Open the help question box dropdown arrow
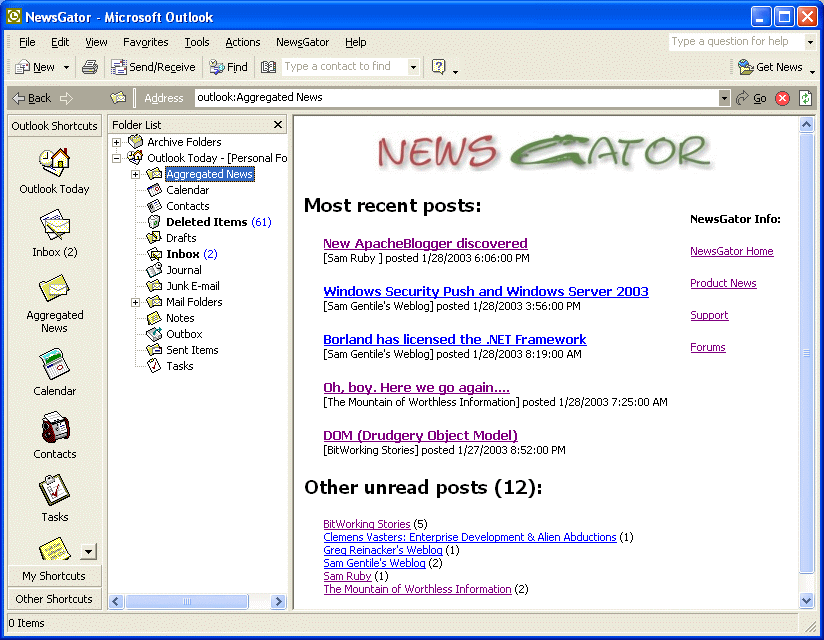 click(x=810, y=42)
